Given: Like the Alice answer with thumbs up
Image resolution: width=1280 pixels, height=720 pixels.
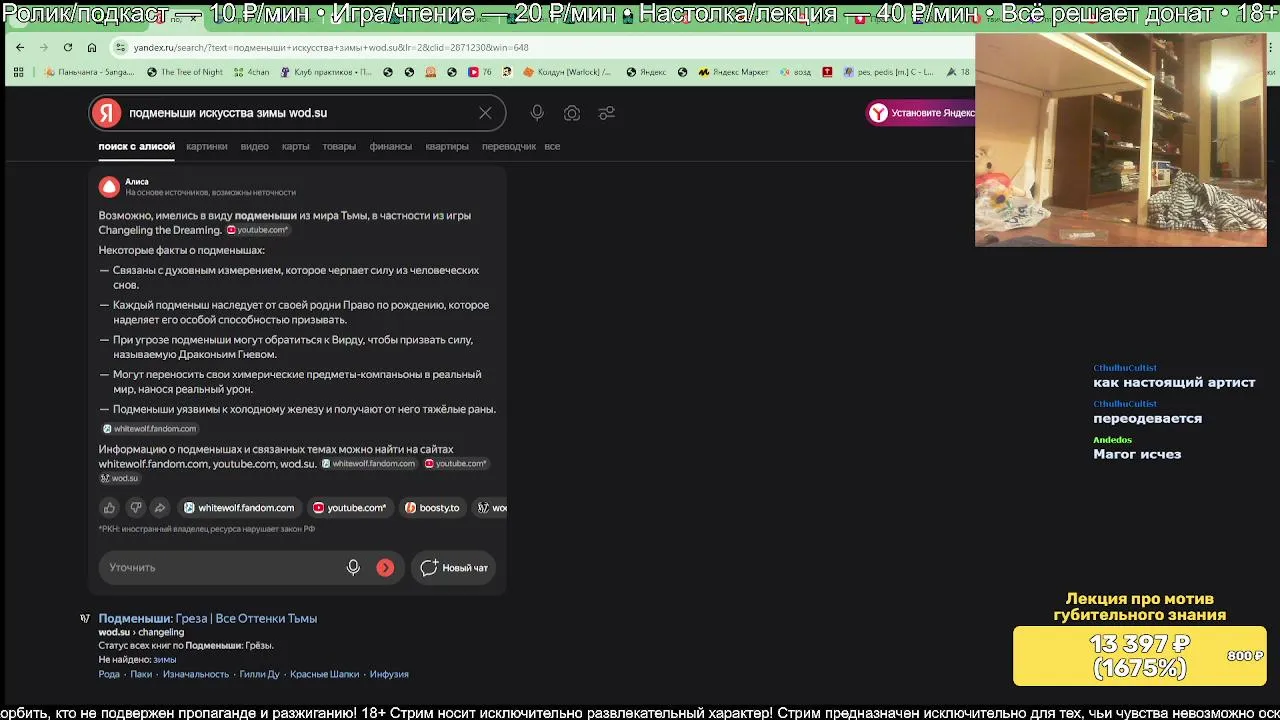Looking at the screenshot, I should (110, 508).
